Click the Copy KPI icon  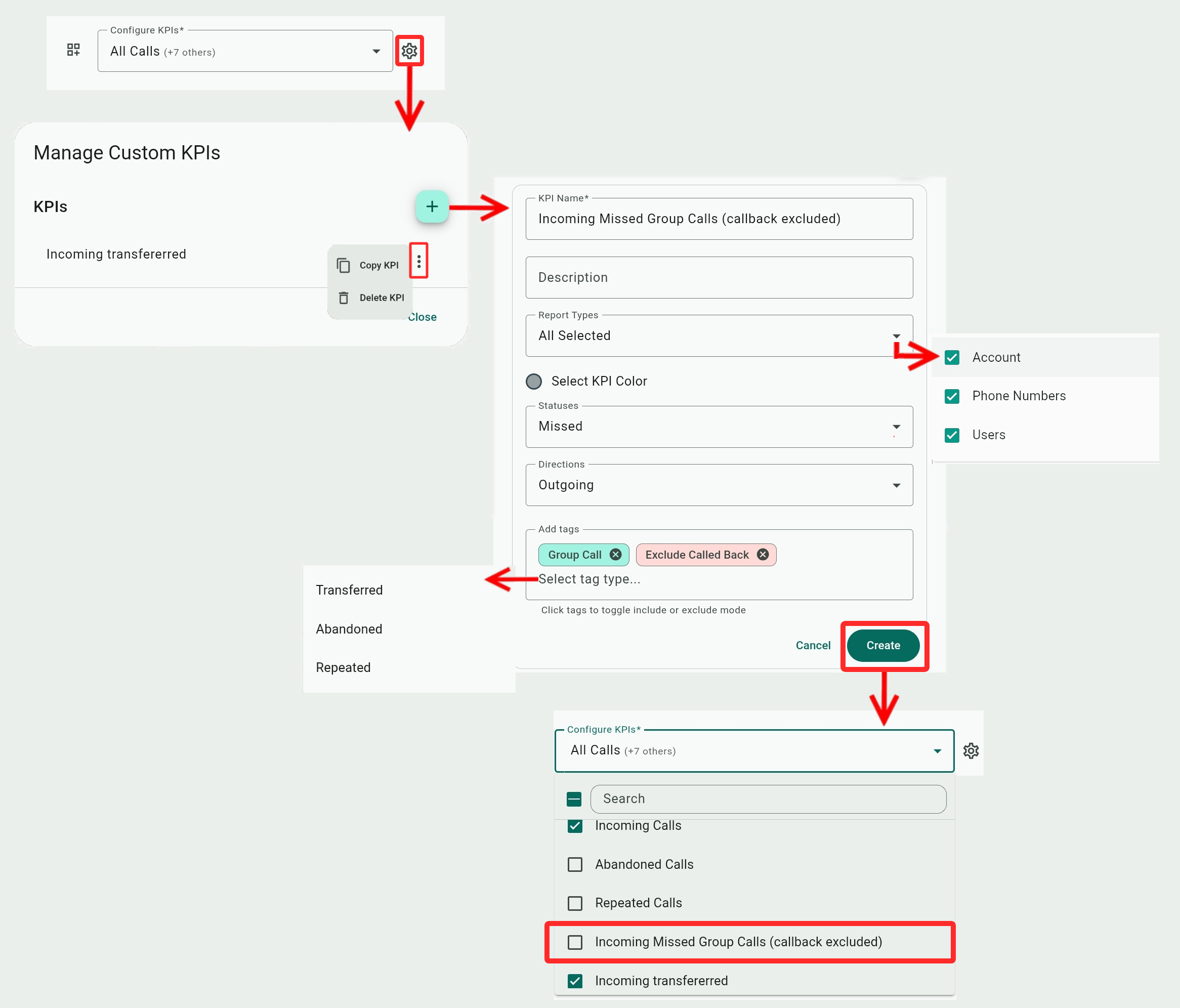344,265
